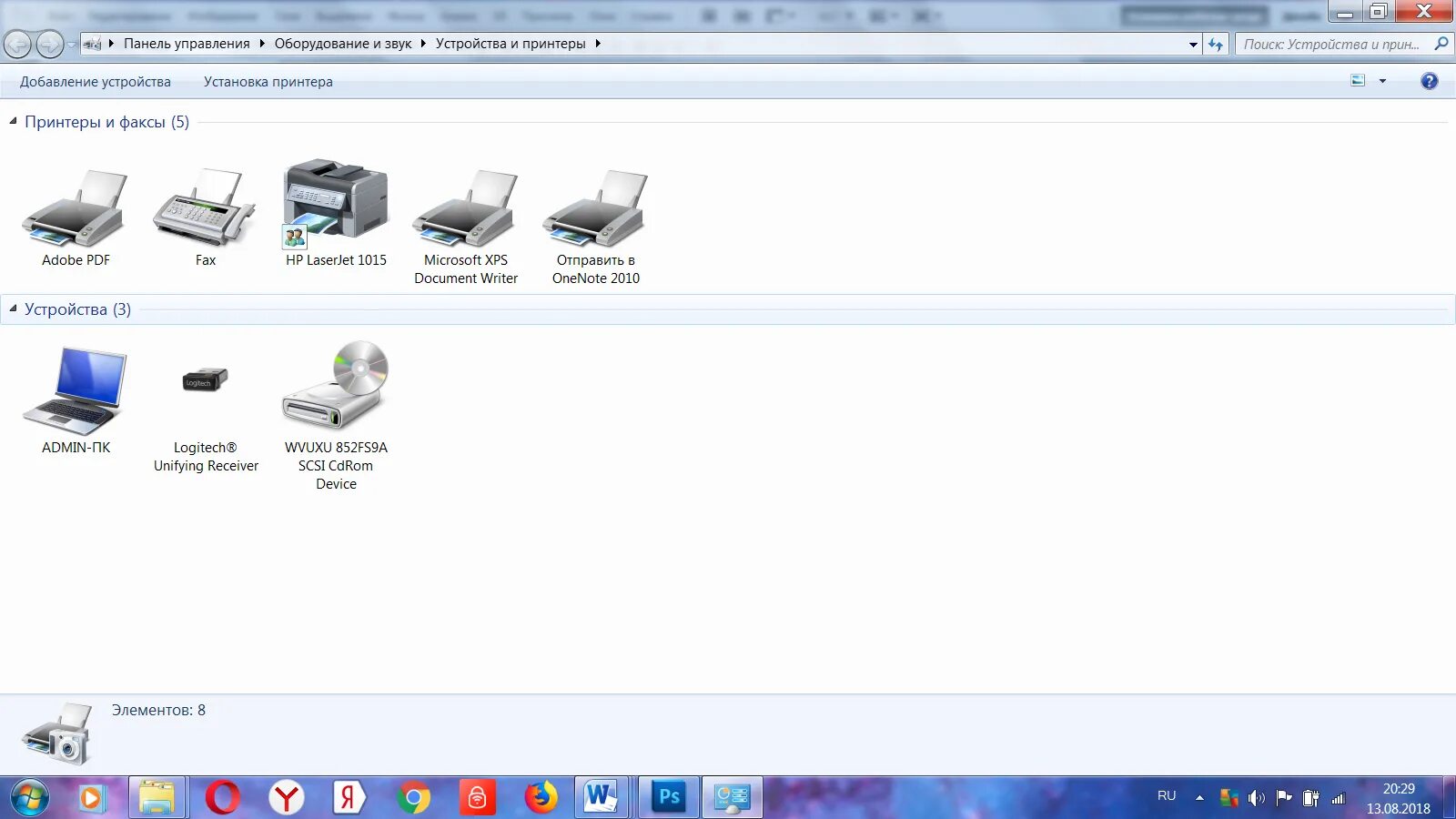Refresh the address bar location

pyautogui.click(x=1216, y=44)
